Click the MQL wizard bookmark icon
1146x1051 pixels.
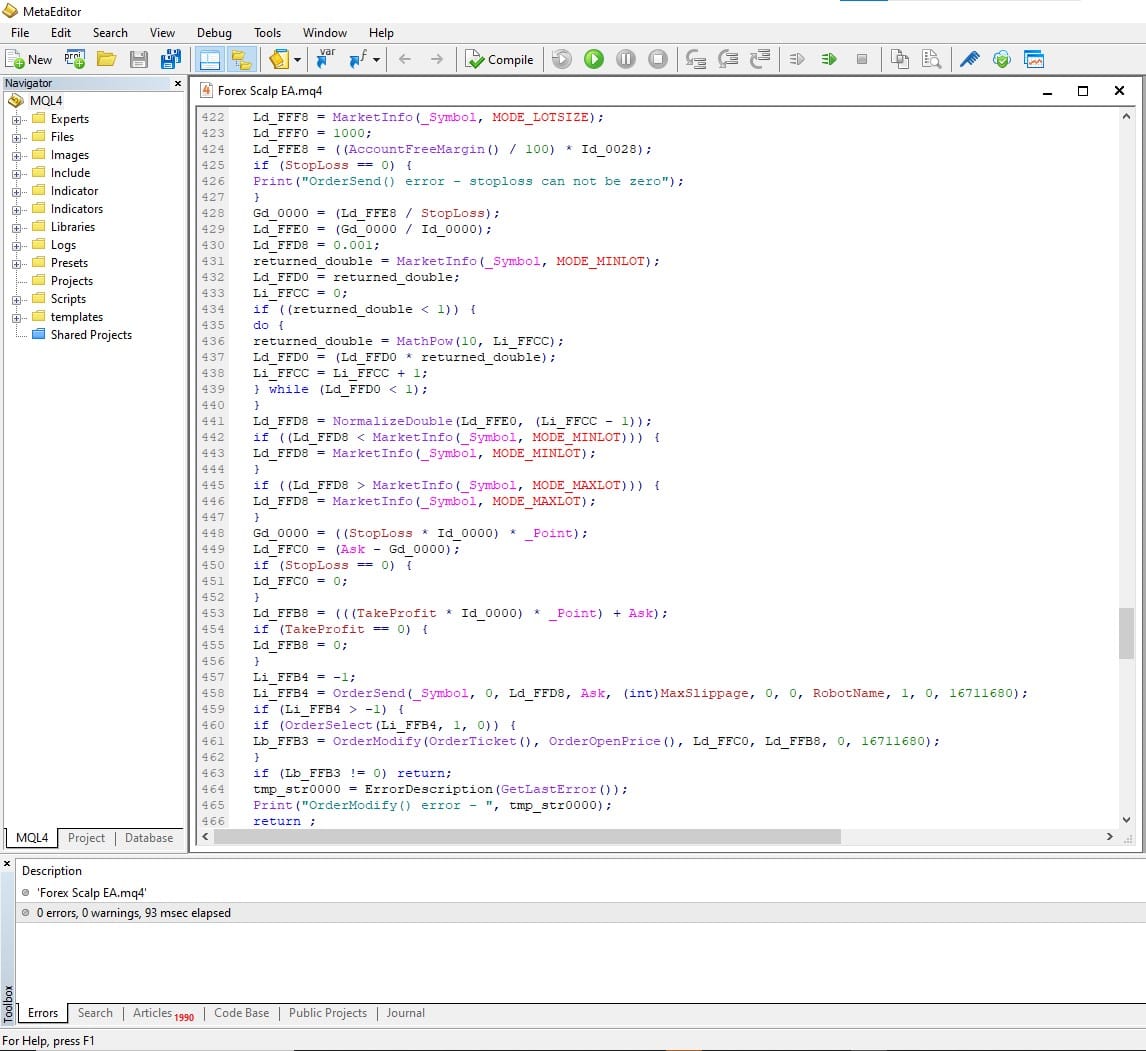(279, 59)
